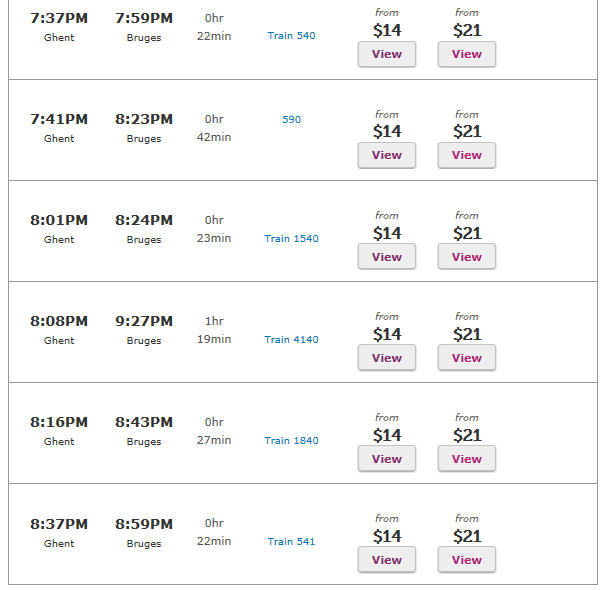This screenshot has width=603, height=590.
Task: Select the 8:37PM to 8:59PM departure time
Action: click(x=59, y=524)
